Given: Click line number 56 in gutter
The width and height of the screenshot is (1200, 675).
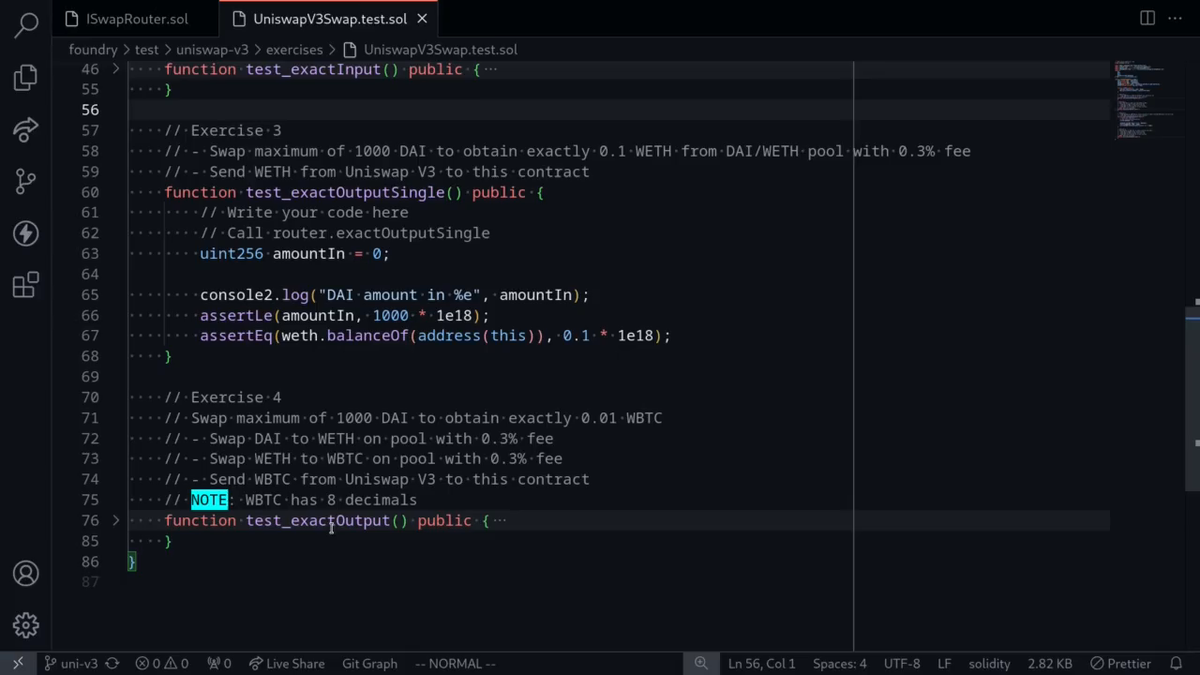Looking at the screenshot, I should point(90,110).
